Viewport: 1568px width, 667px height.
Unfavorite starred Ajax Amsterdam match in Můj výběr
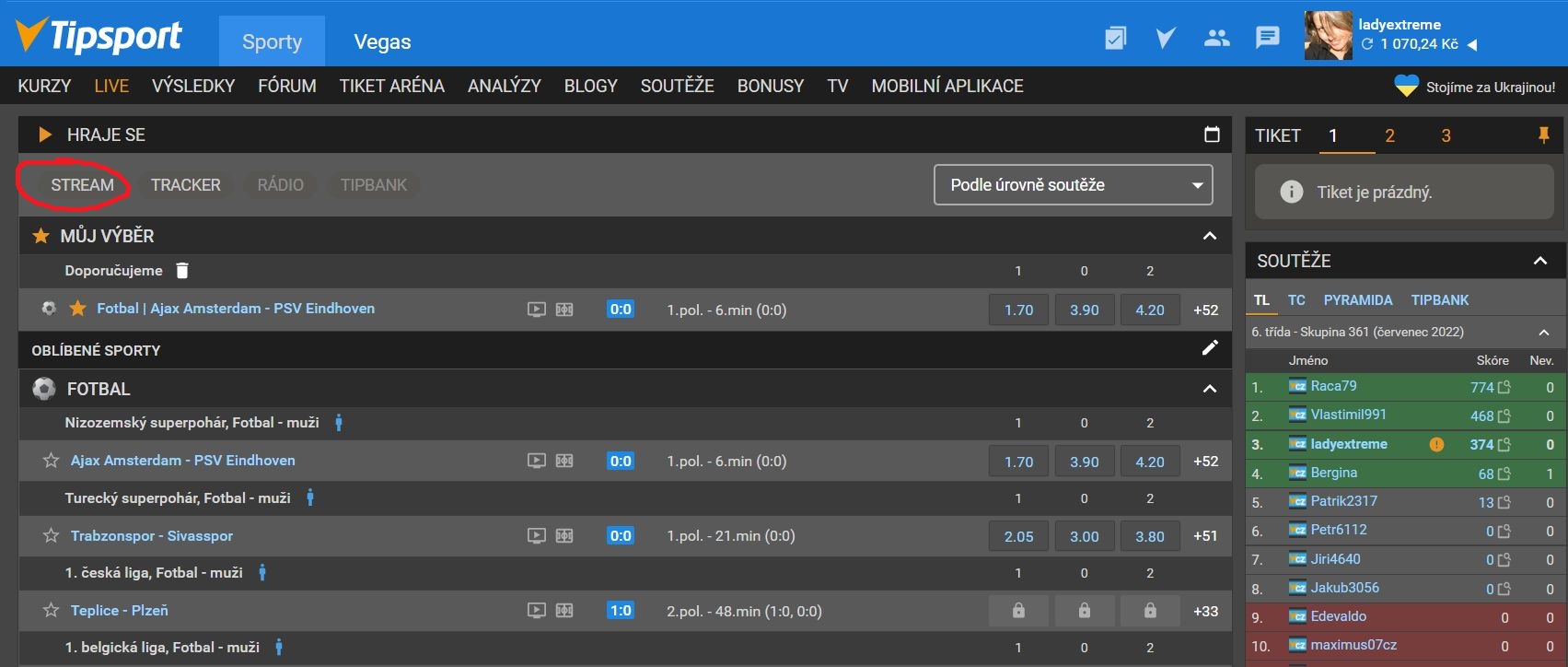[x=78, y=309]
